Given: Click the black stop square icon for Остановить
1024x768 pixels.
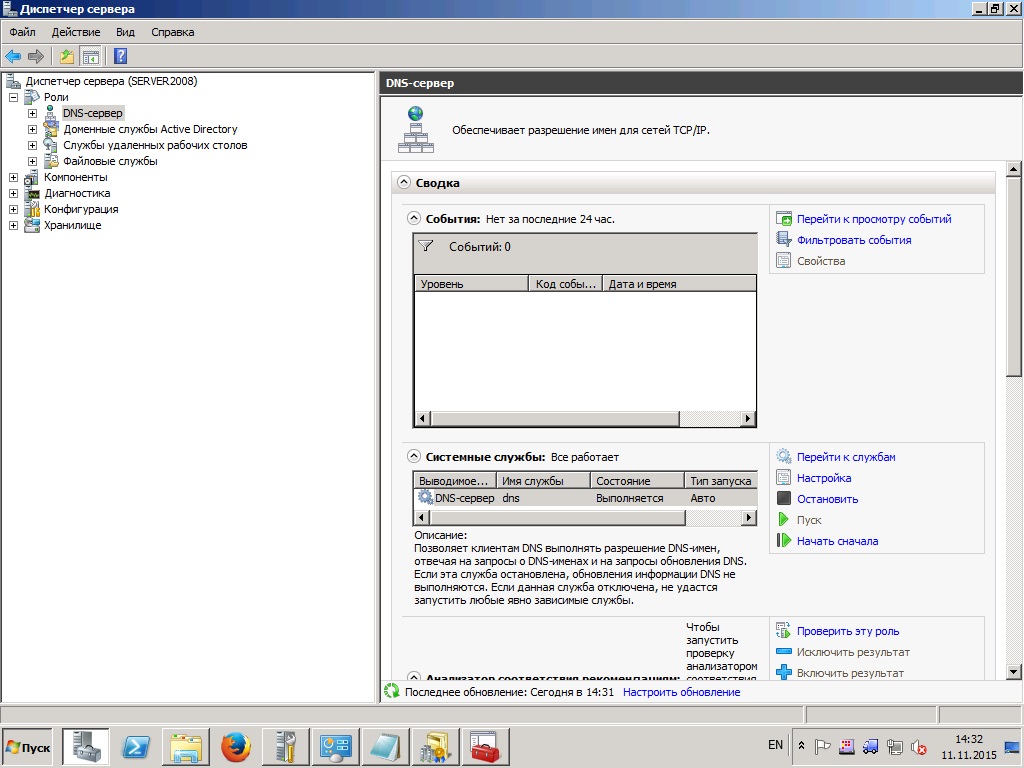Looking at the screenshot, I should click(x=784, y=498).
